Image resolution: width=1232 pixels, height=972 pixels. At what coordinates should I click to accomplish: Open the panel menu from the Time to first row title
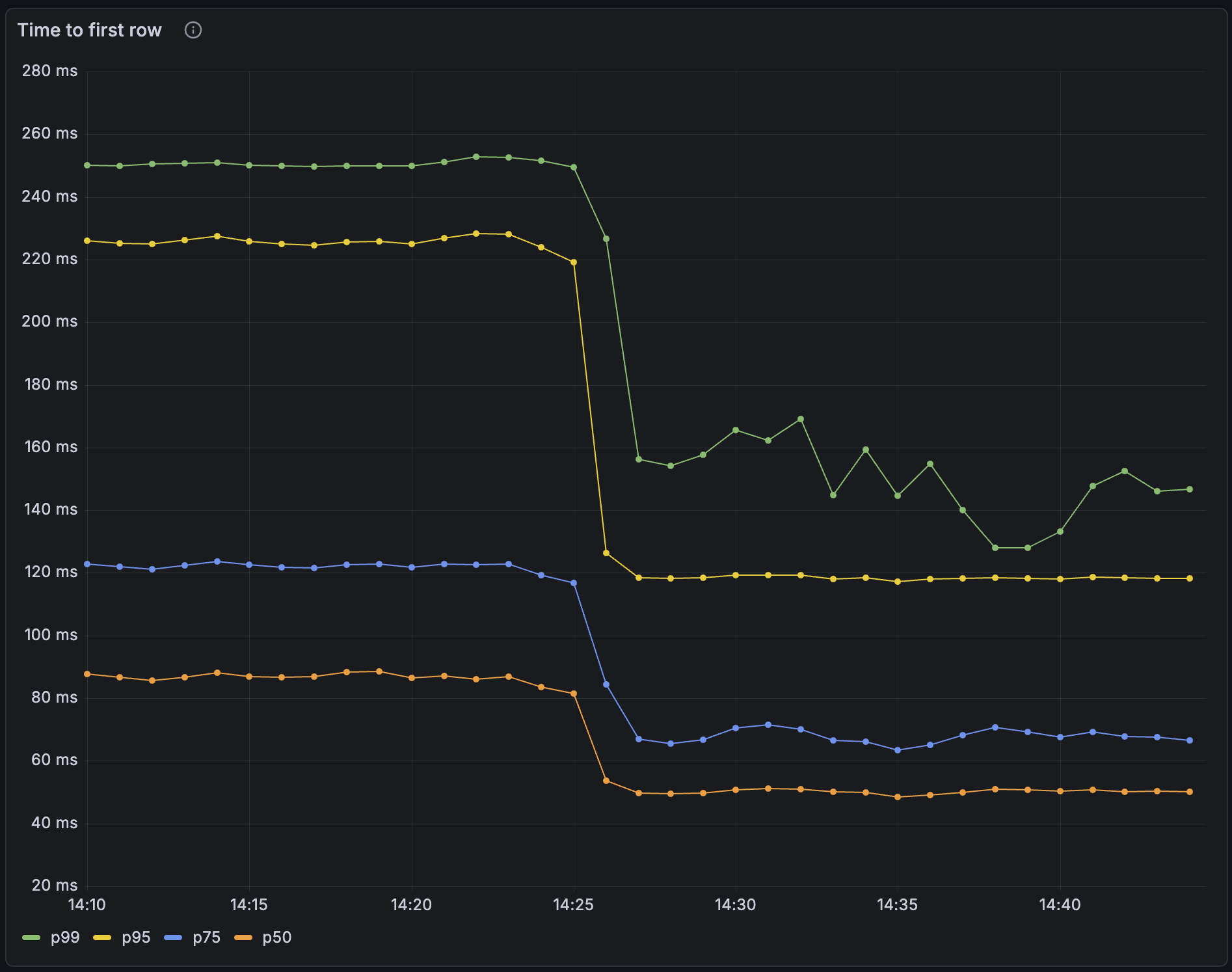click(x=89, y=30)
